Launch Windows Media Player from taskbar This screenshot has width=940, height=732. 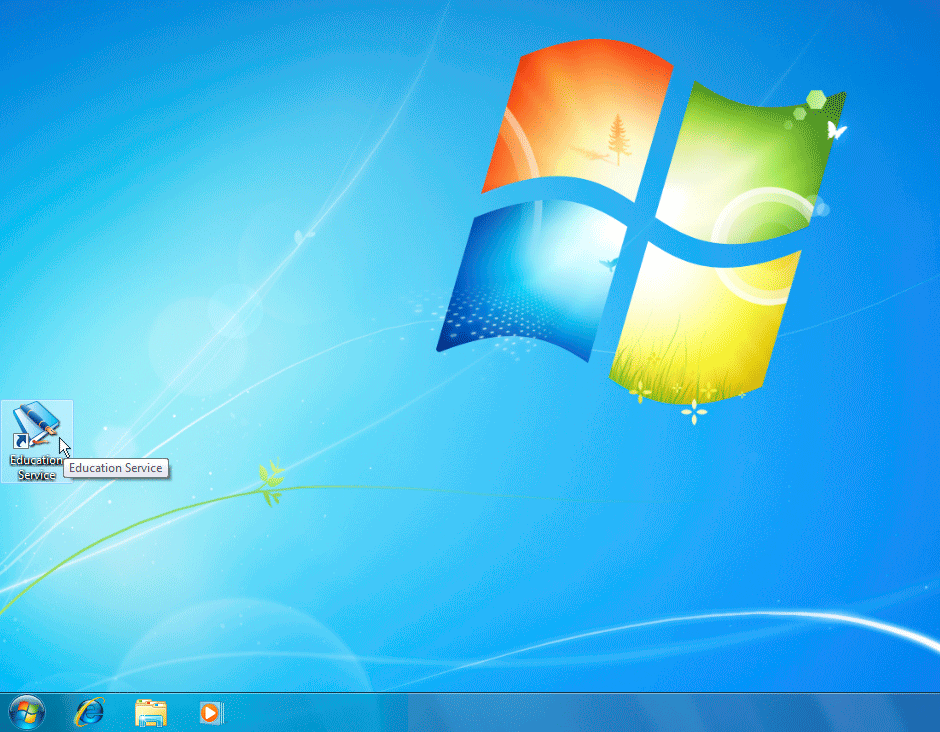click(211, 713)
